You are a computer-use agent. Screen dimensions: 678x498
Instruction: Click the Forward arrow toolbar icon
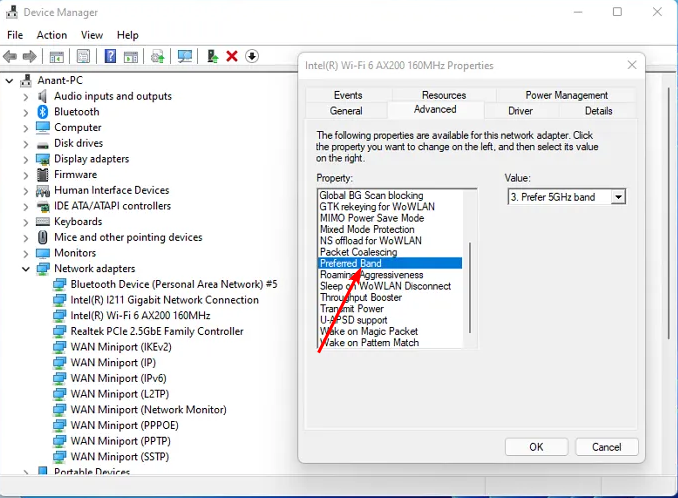[29, 56]
